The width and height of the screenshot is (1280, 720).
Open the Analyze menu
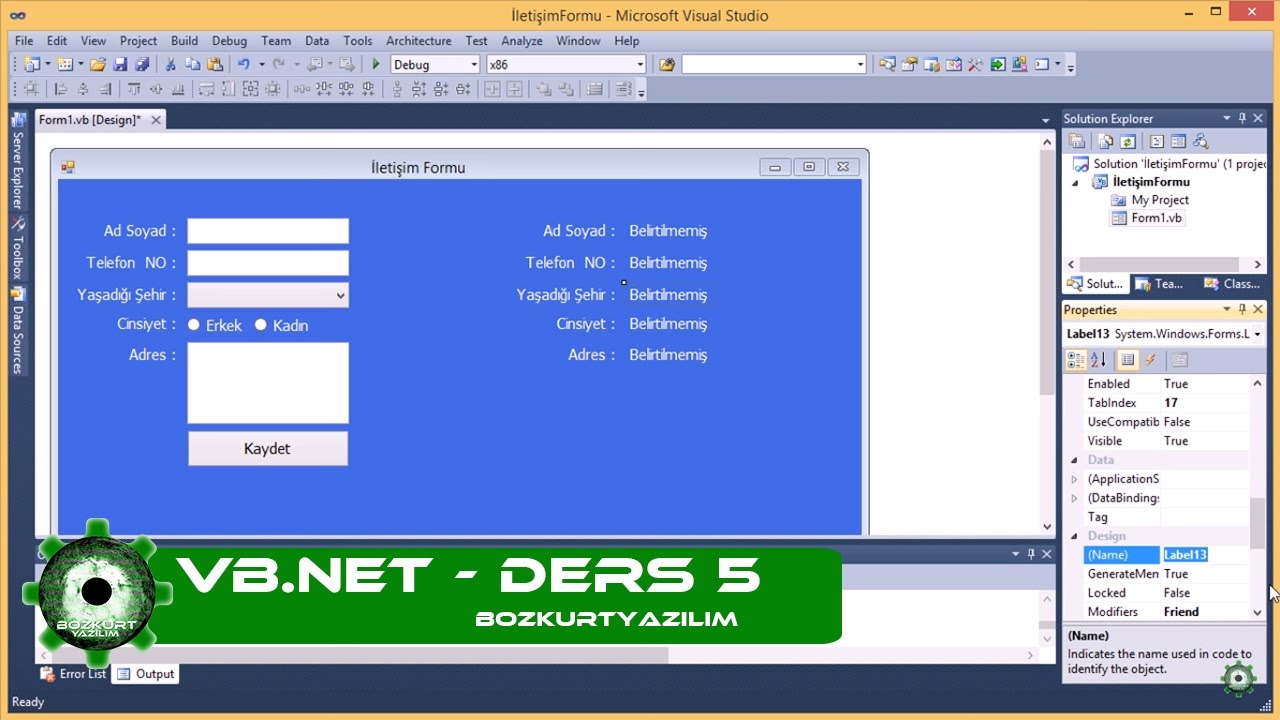[522, 41]
